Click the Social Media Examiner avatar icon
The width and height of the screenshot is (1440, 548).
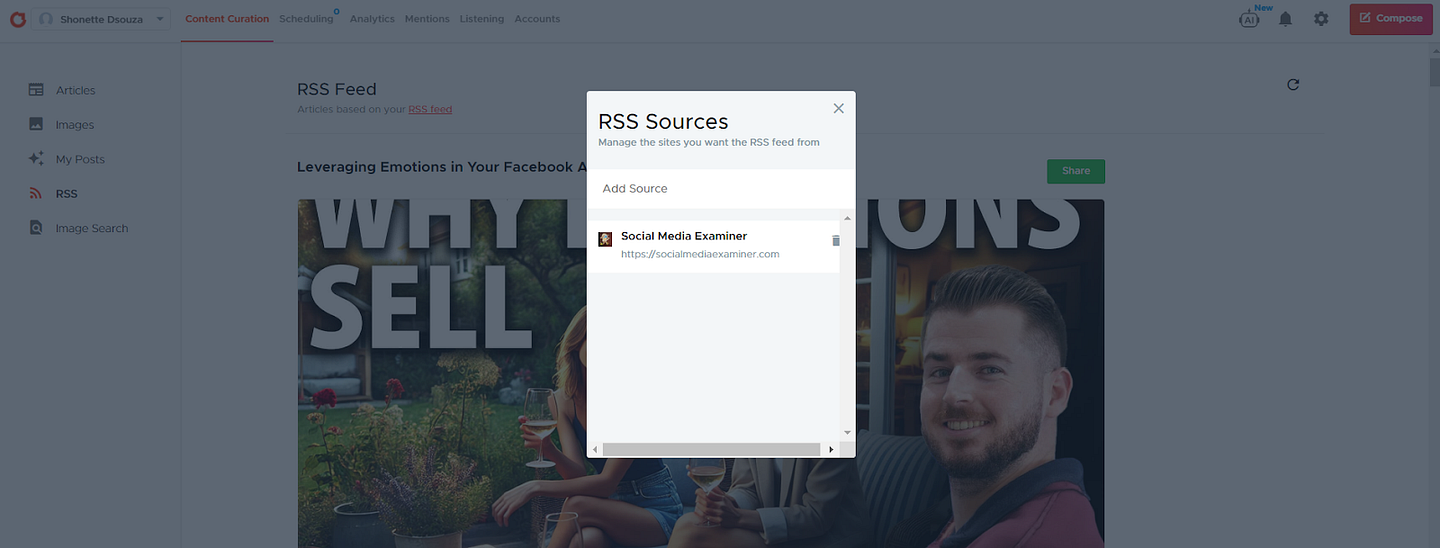click(x=605, y=239)
